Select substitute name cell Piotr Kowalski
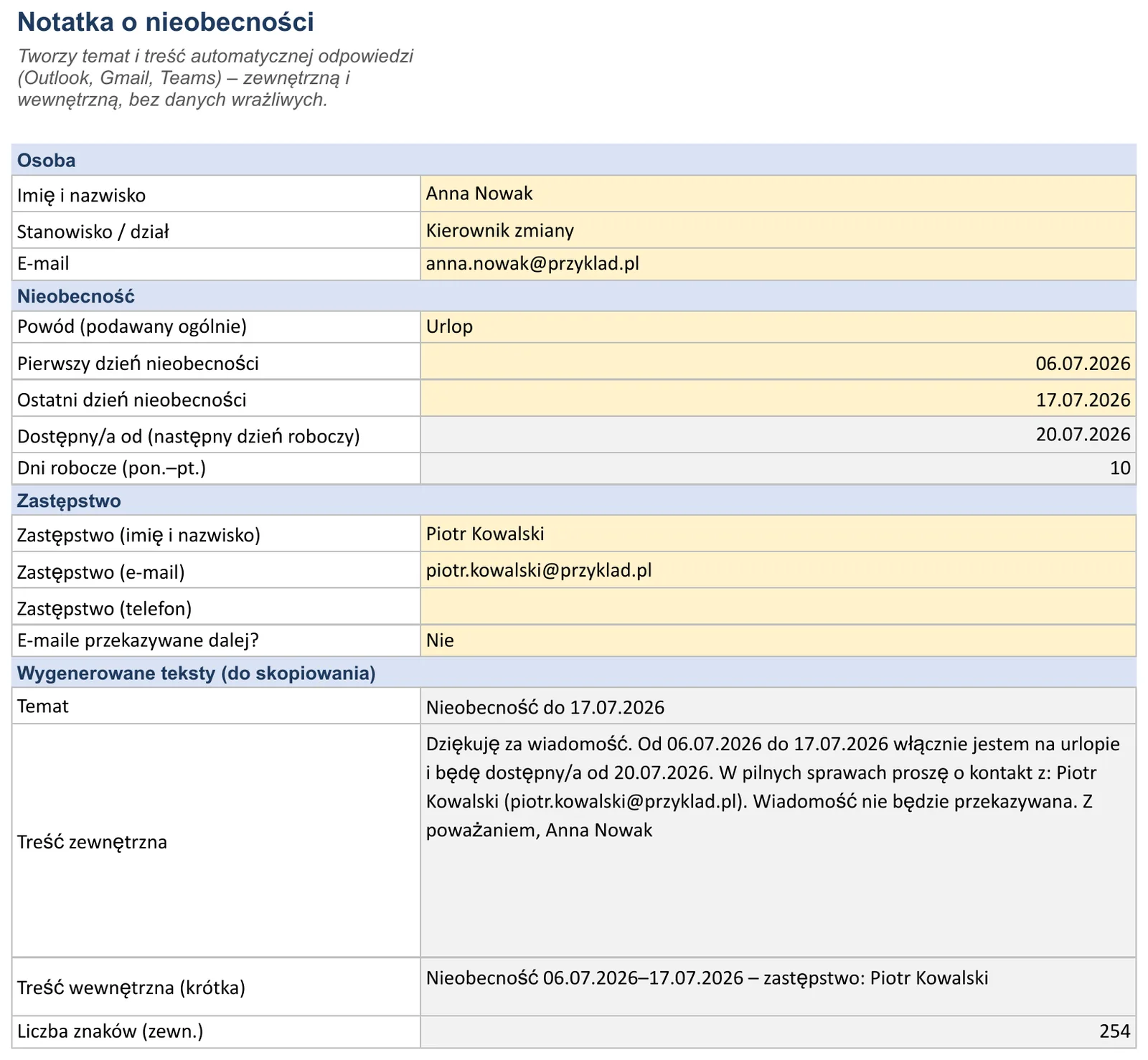 coord(778,534)
